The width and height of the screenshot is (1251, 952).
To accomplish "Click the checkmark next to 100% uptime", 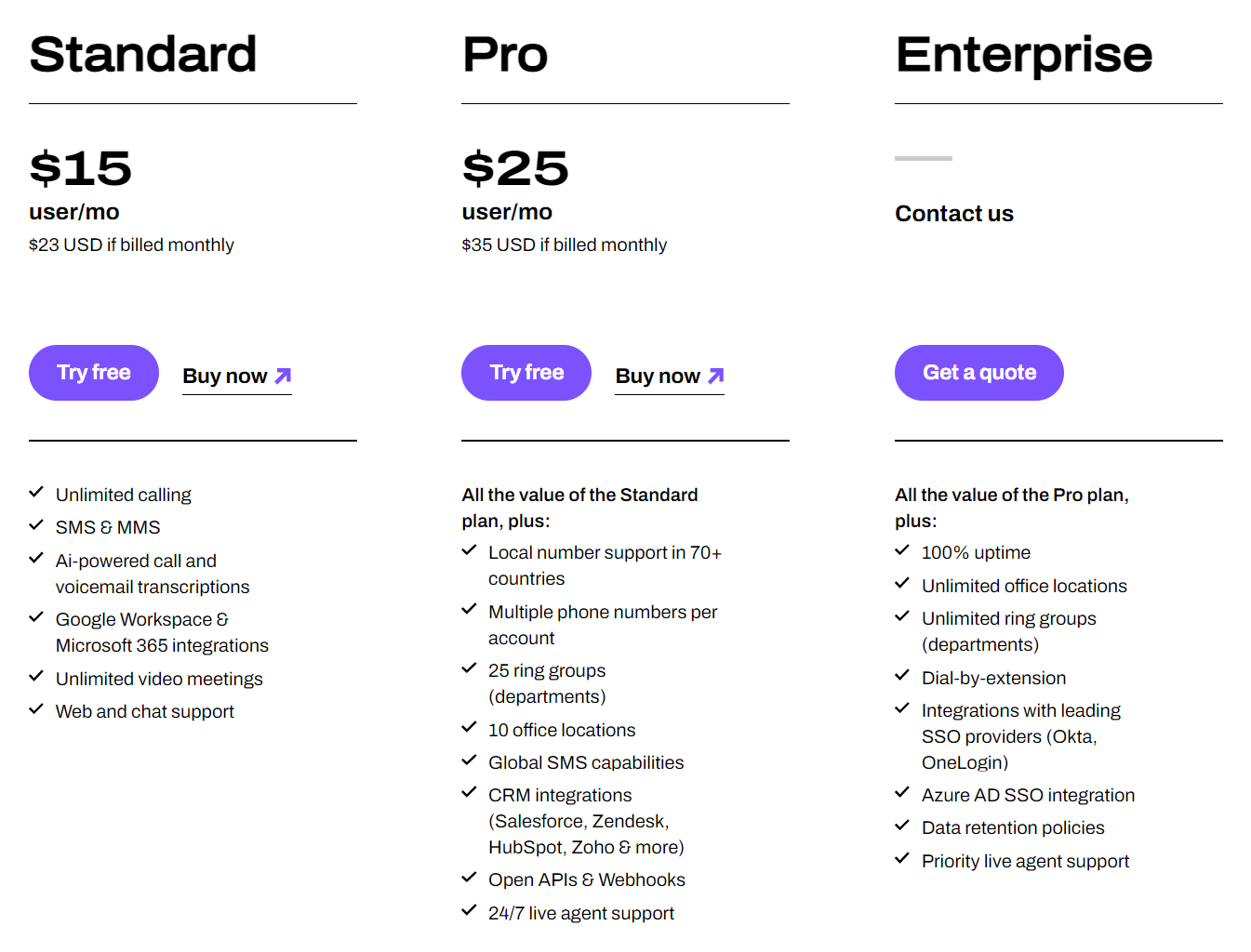I will pos(902,550).
